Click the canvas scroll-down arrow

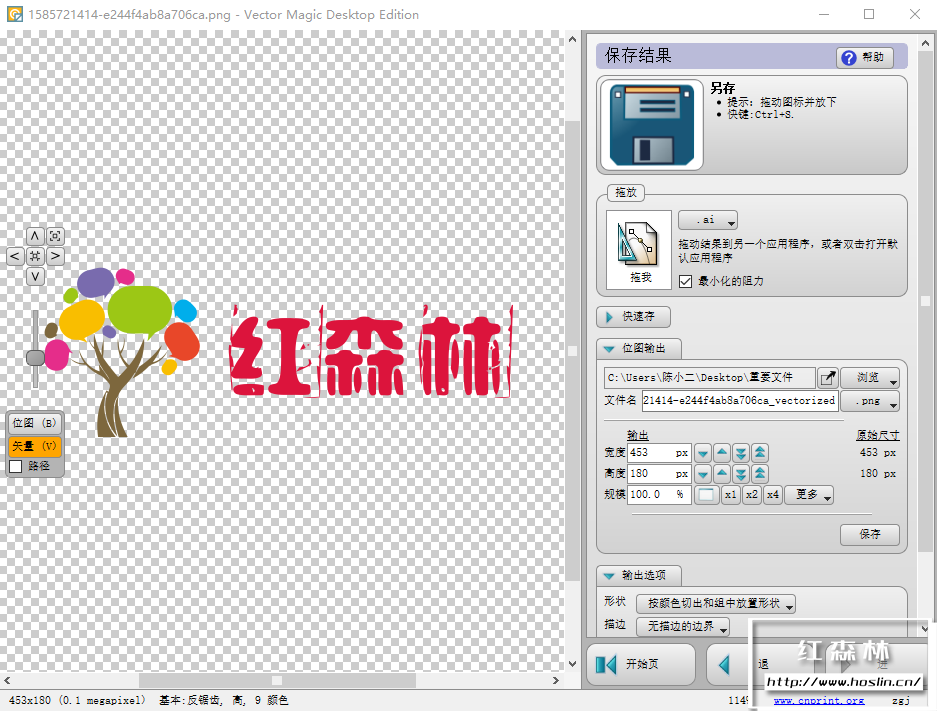[572, 663]
